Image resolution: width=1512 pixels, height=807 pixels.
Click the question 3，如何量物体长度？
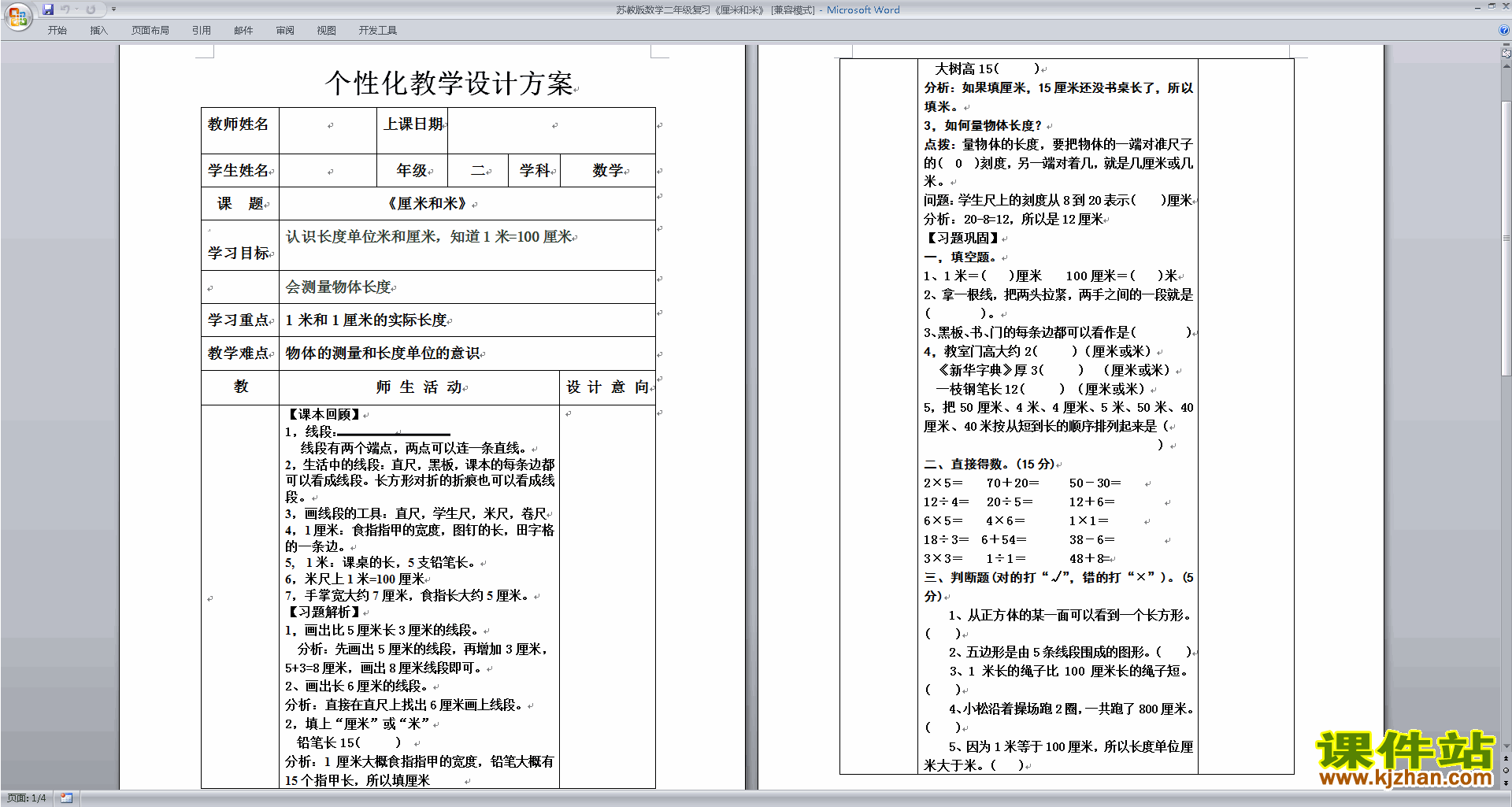(983, 125)
